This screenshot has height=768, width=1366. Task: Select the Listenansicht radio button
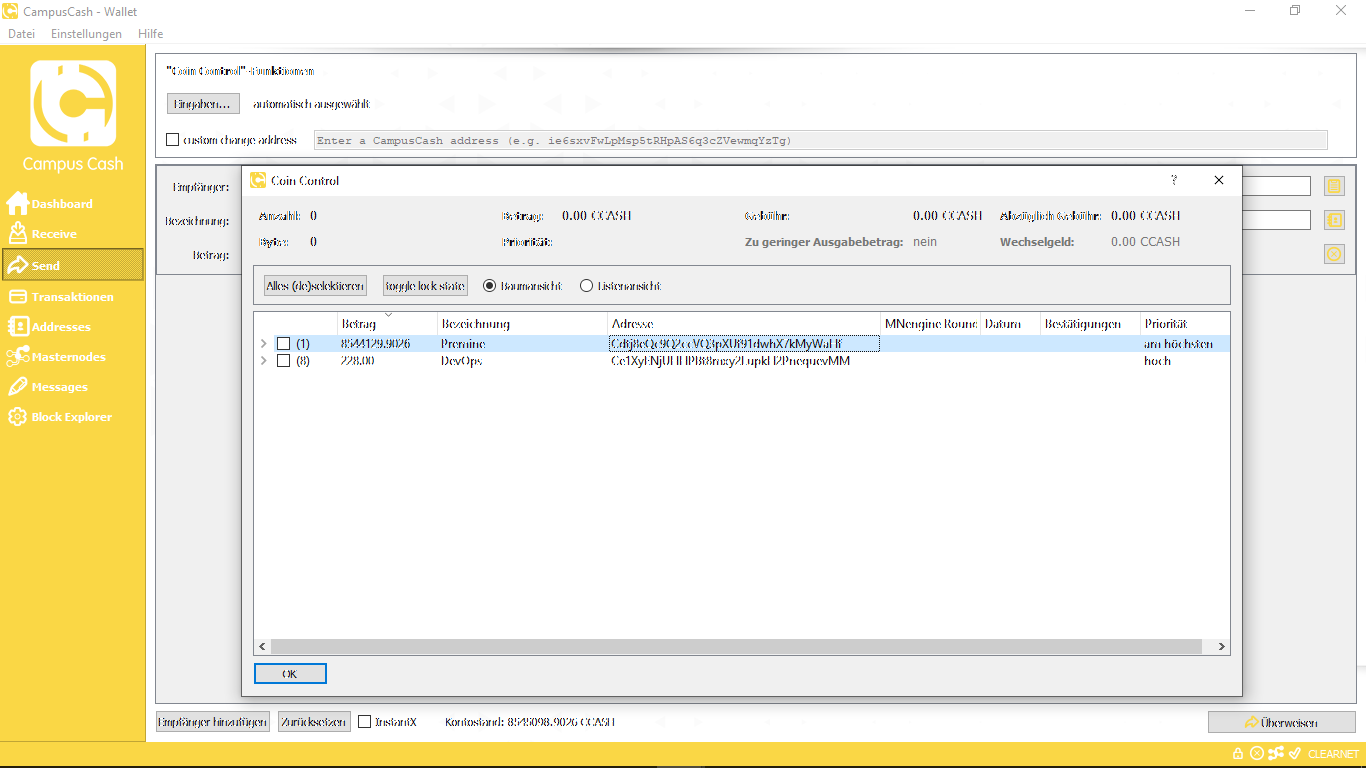pyautogui.click(x=586, y=286)
